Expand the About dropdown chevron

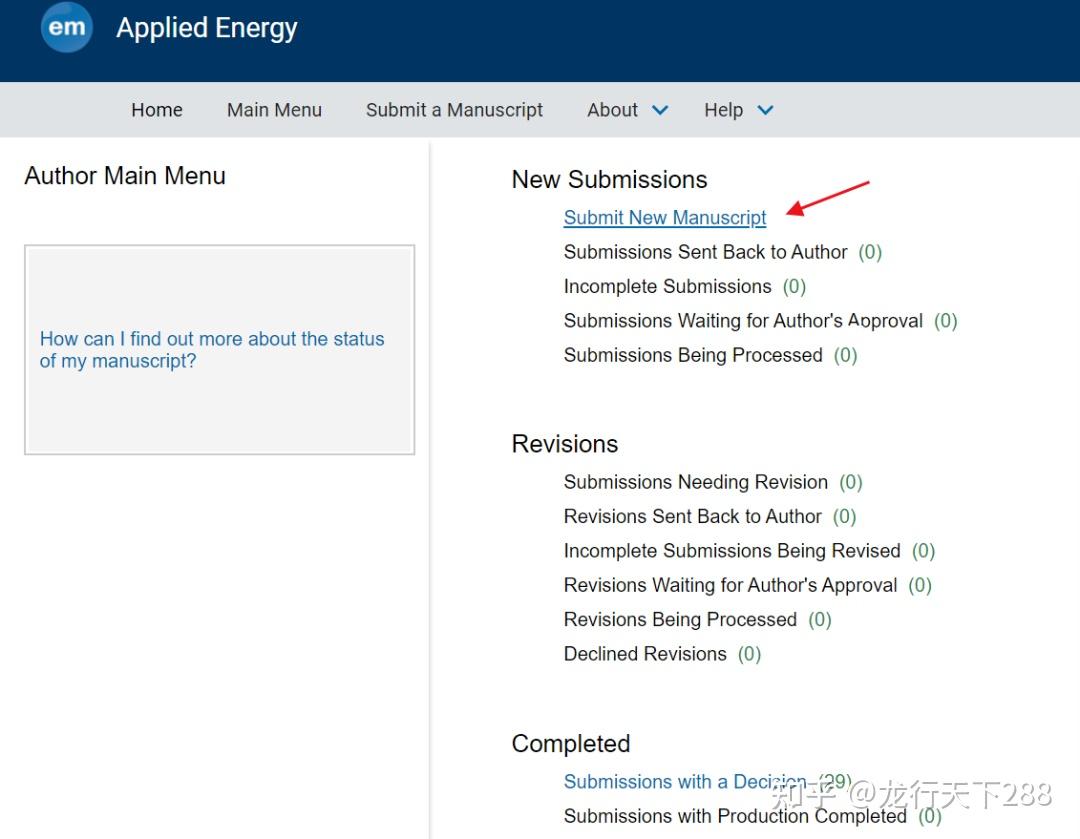tap(660, 110)
